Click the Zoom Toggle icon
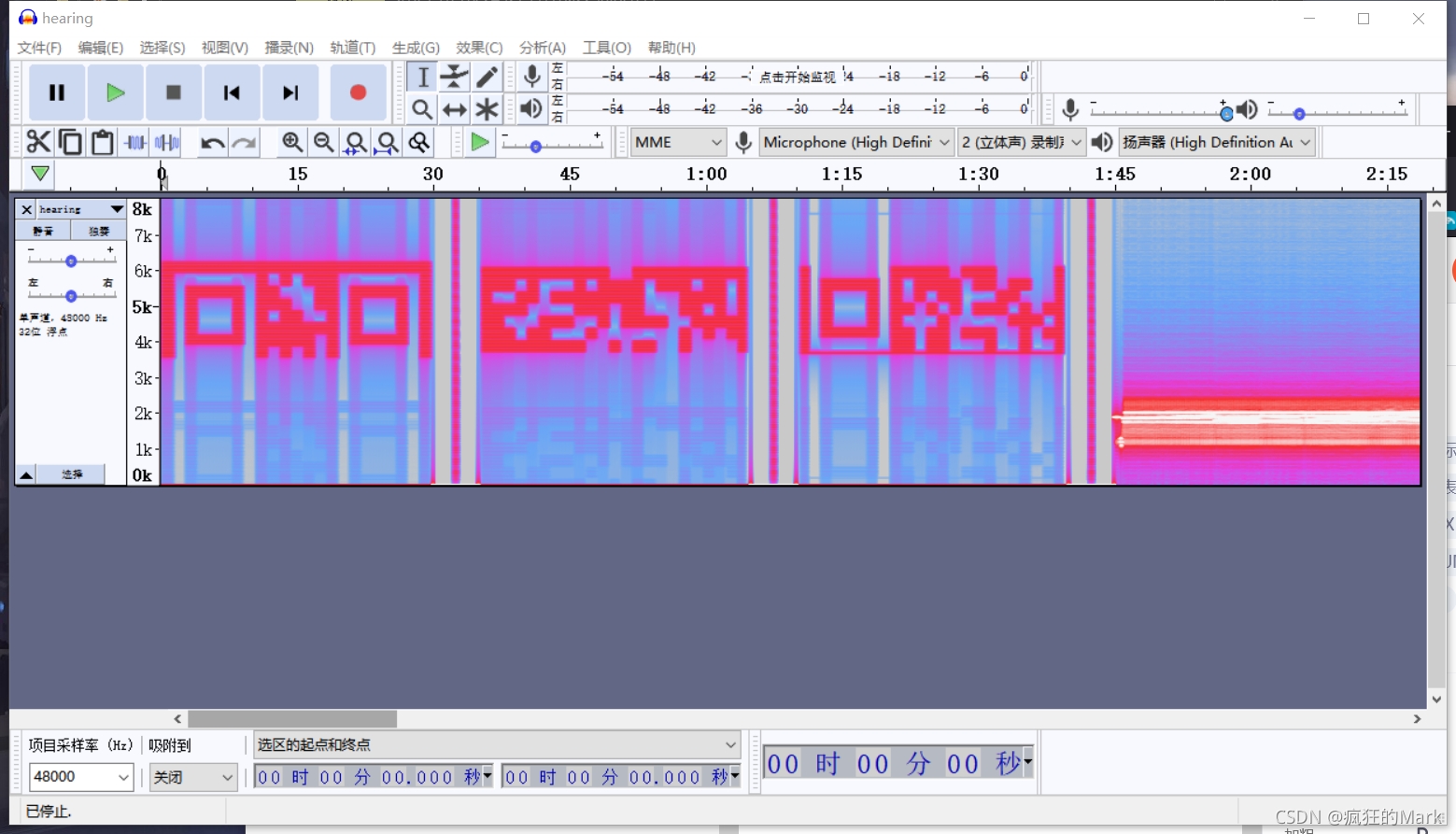 [x=419, y=142]
